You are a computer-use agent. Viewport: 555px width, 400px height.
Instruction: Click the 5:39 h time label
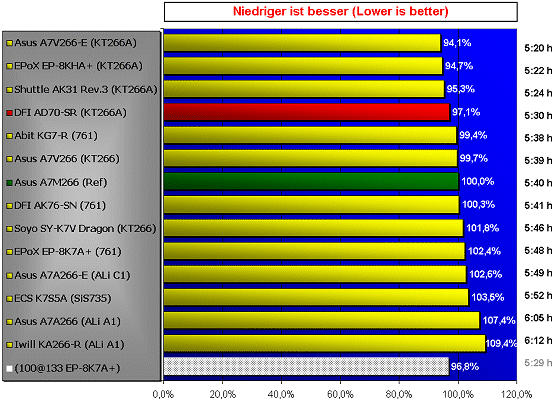[538, 161]
